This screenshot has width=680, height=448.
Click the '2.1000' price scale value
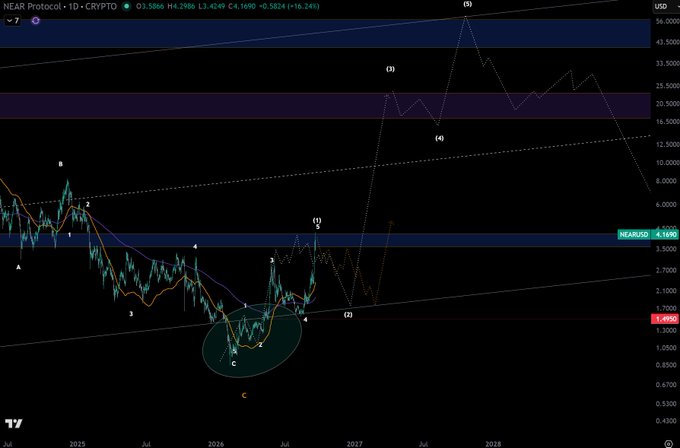[x=668, y=291]
